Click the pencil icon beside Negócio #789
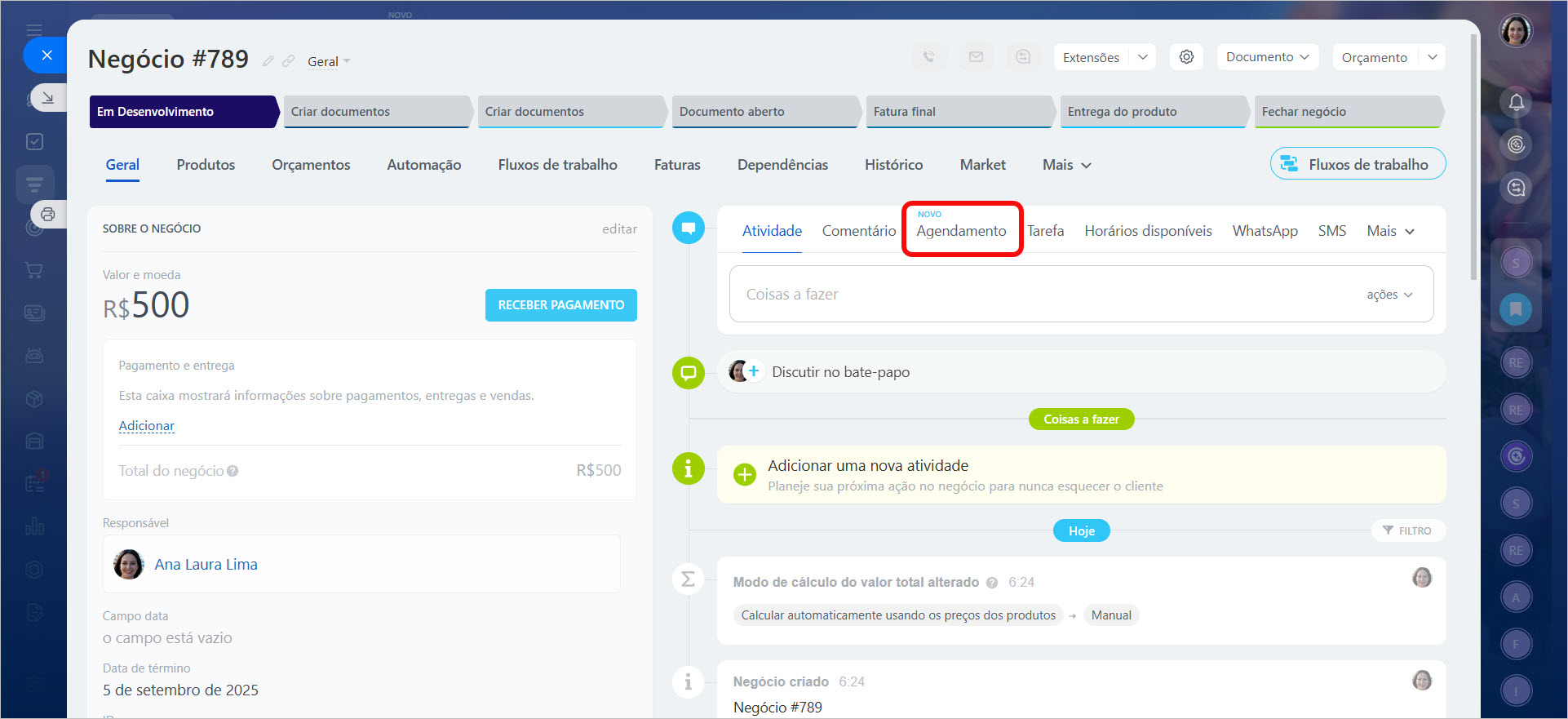Viewport: 1568px width, 719px height. (268, 61)
